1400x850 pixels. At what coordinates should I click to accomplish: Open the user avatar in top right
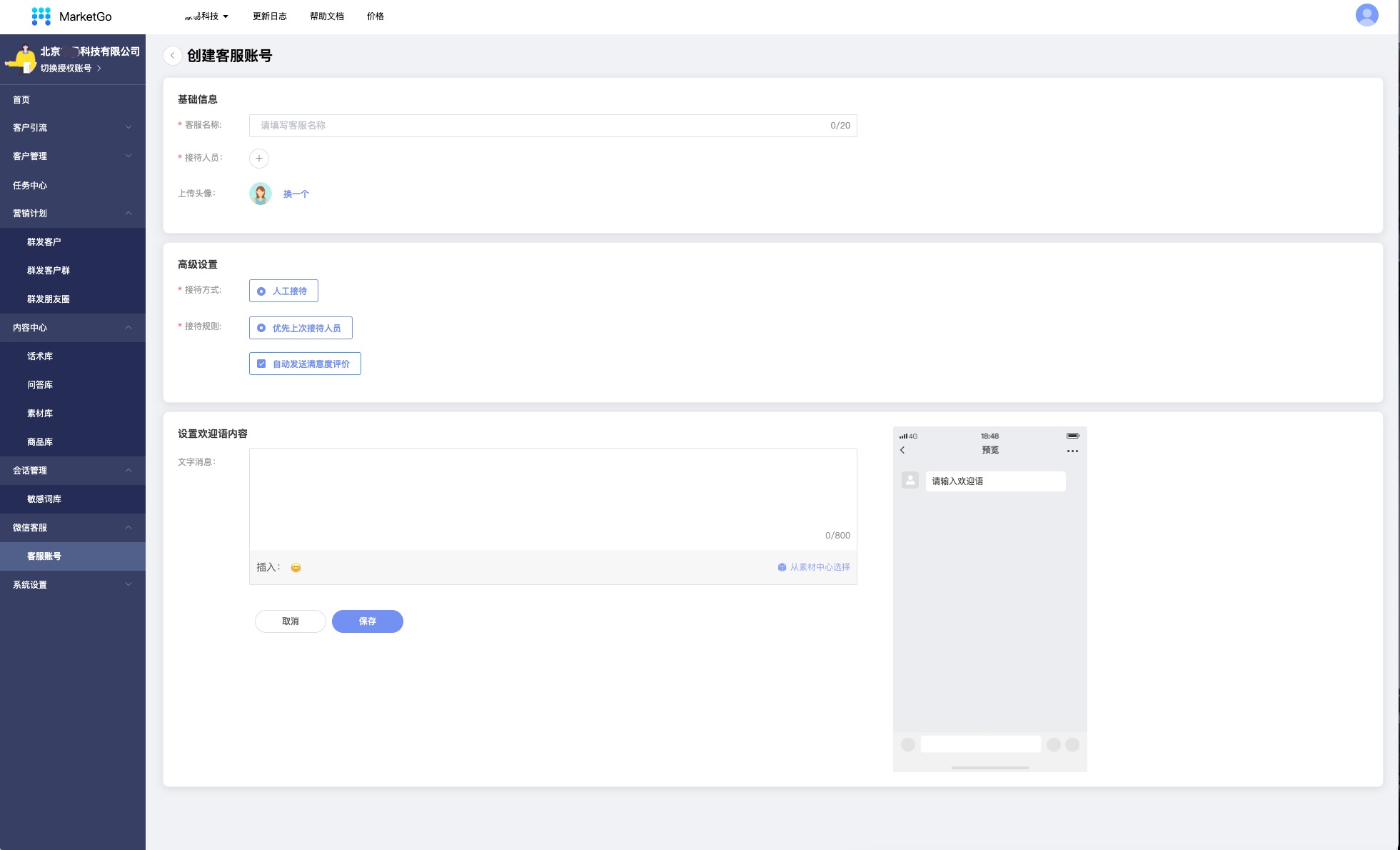pos(1366,15)
